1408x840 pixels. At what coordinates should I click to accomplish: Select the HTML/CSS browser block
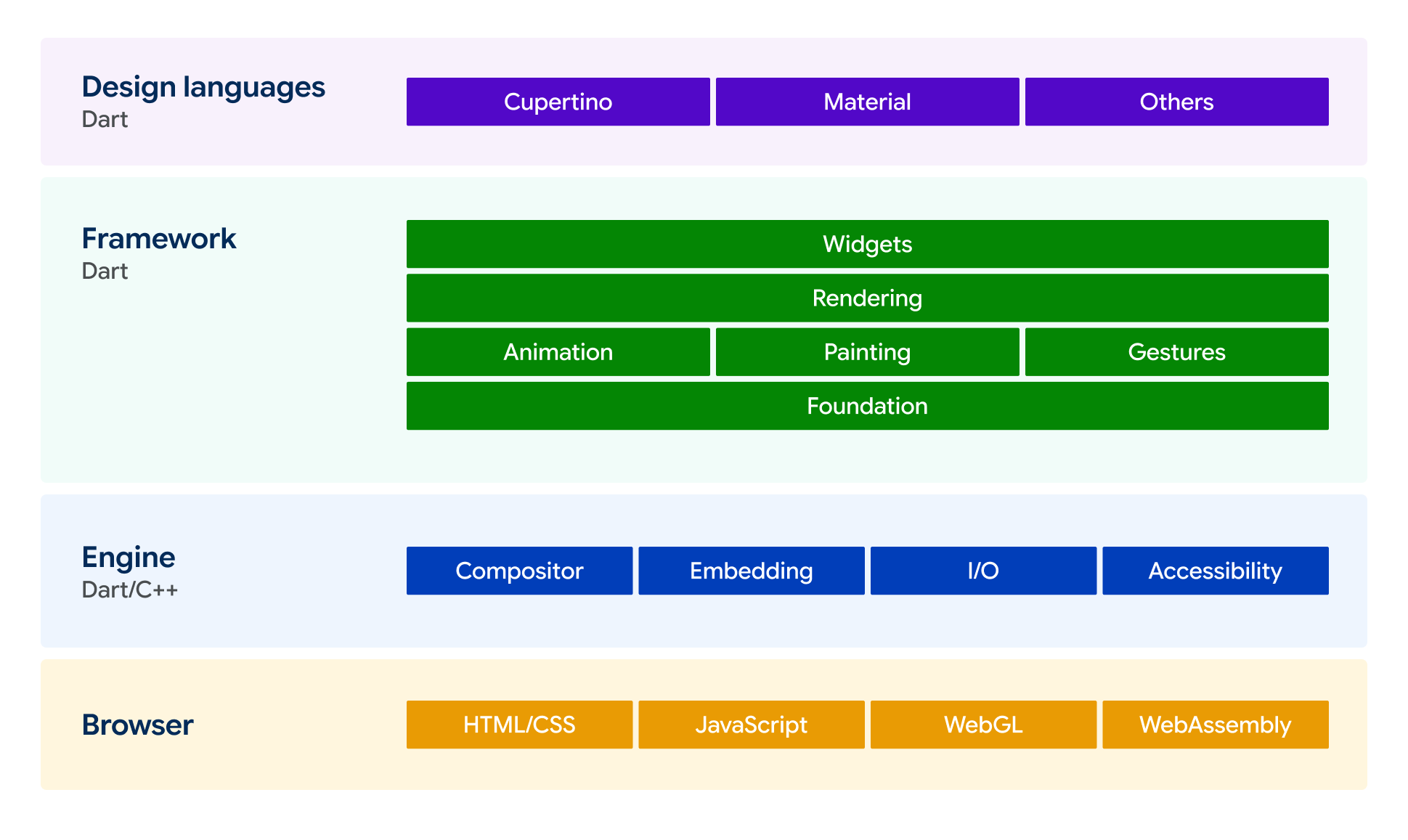point(519,725)
